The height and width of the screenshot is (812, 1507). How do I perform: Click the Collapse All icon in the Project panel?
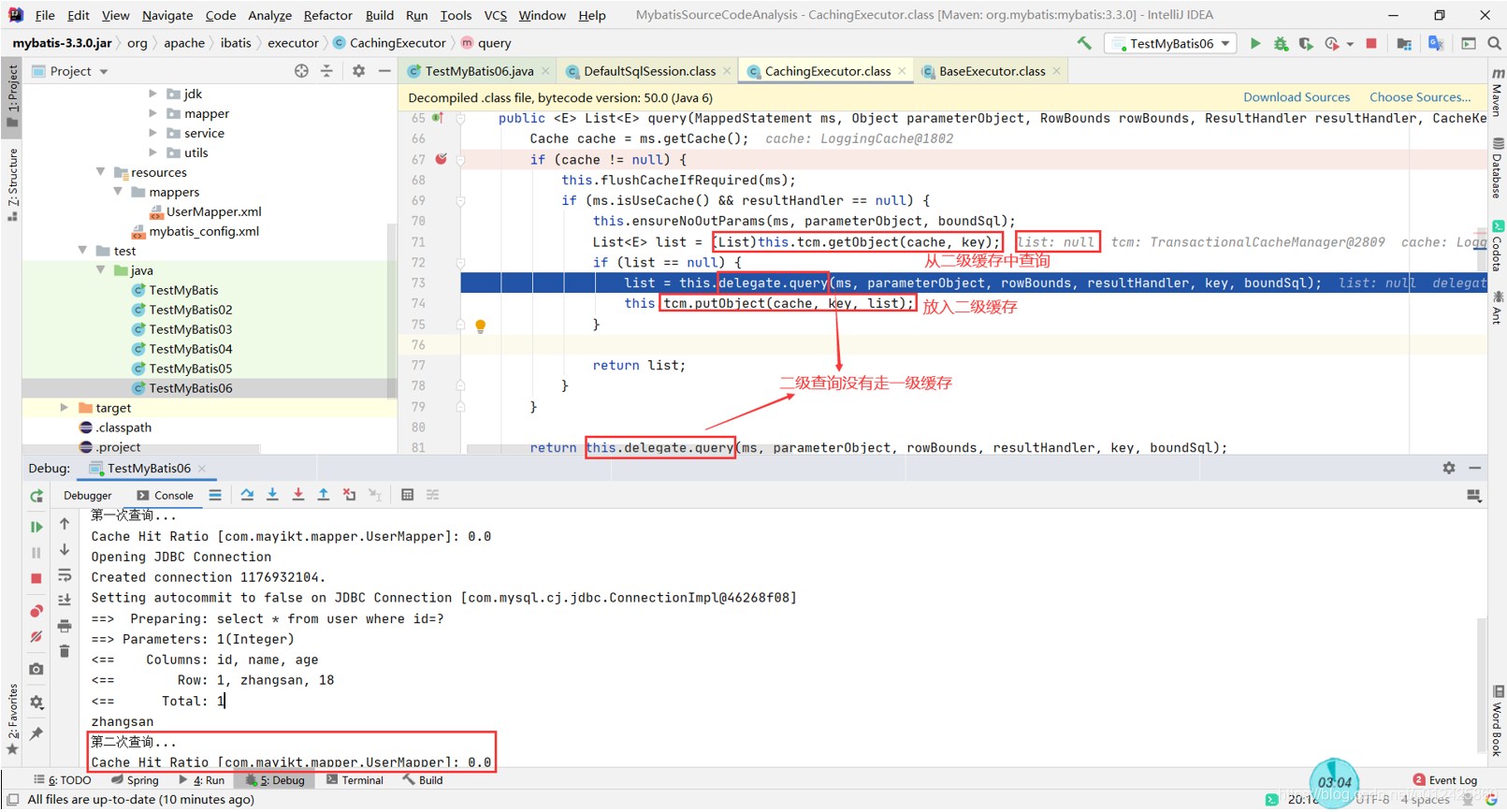coord(326,71)
